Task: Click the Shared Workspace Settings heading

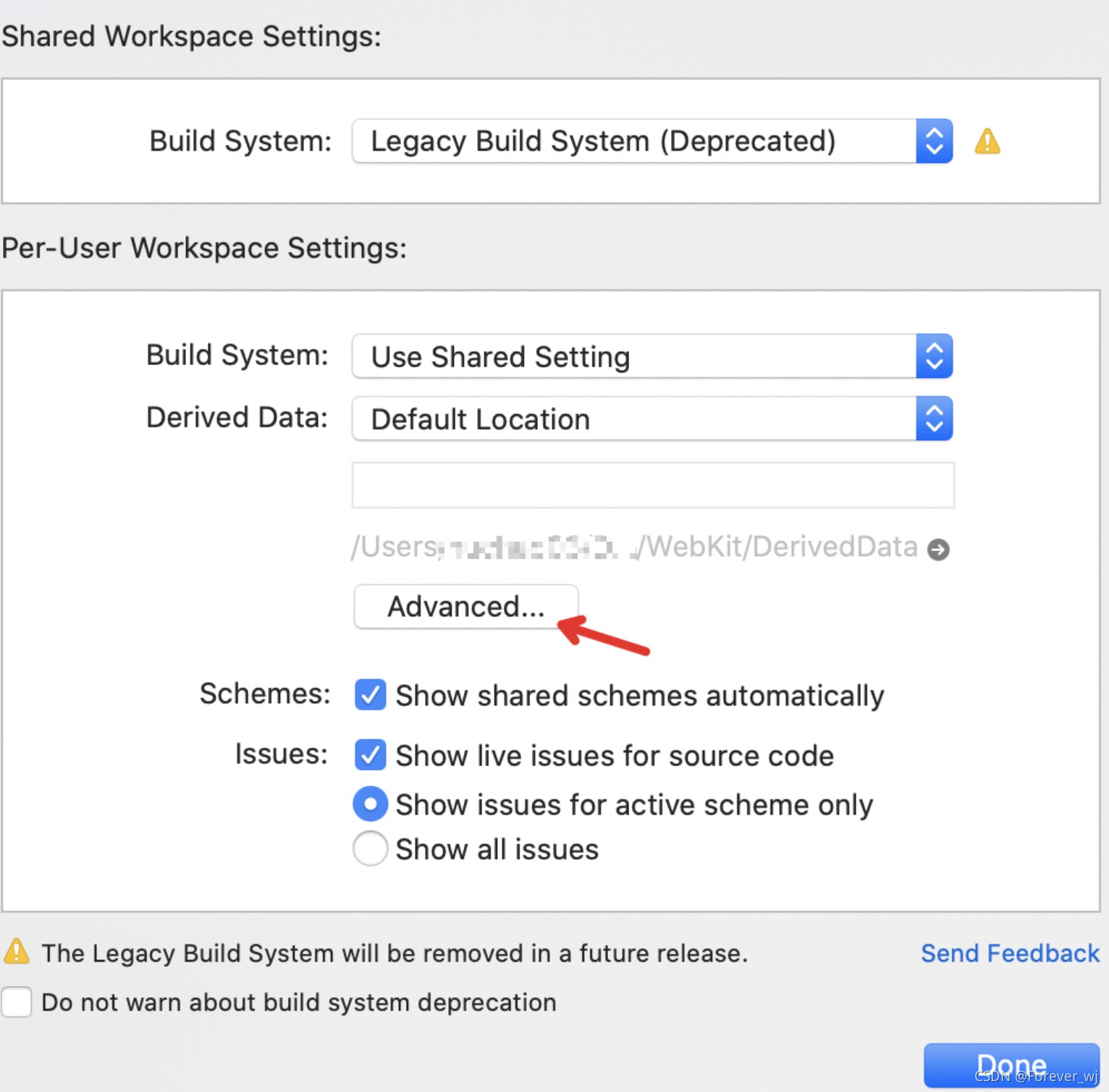Action: [191, 36]
